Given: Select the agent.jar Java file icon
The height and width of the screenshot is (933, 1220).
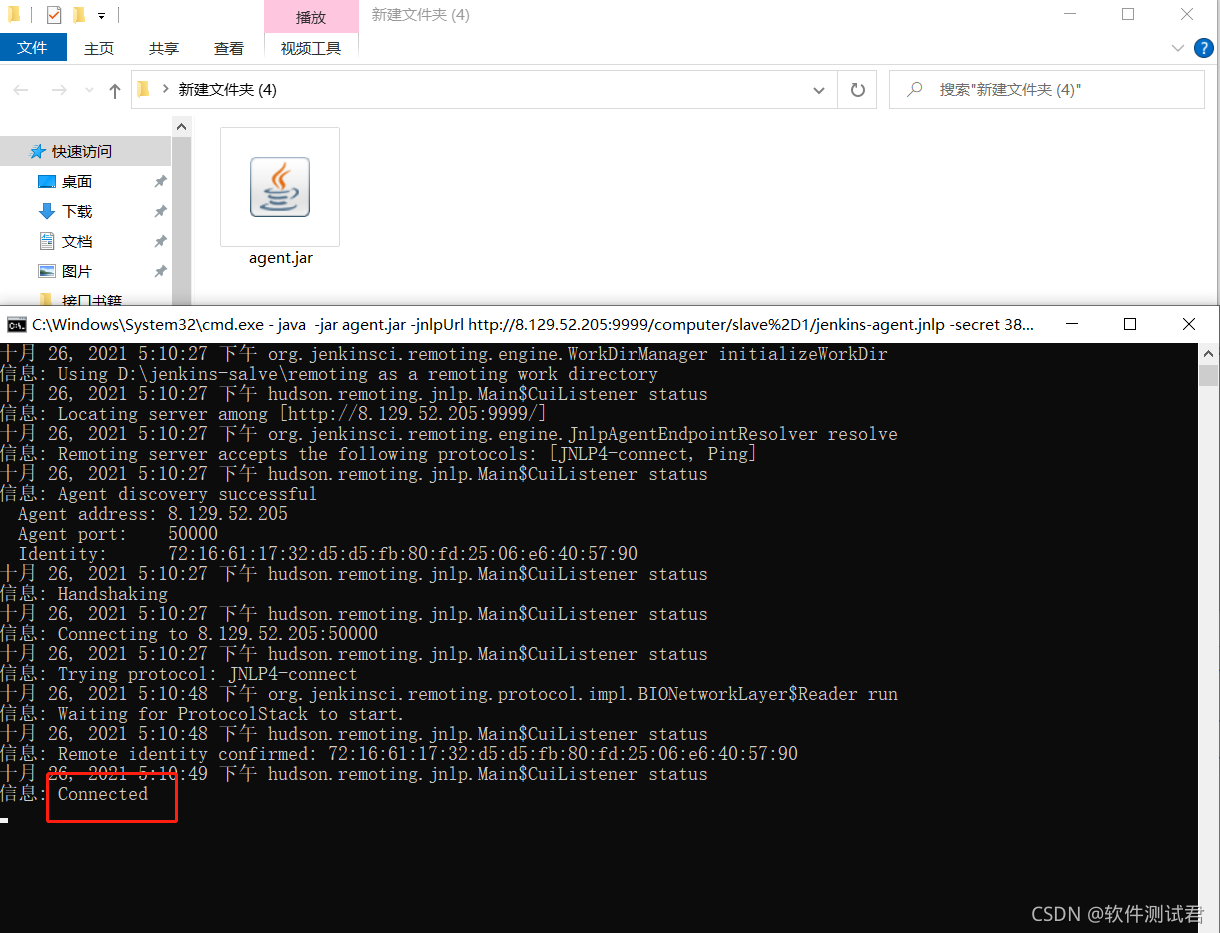Looking at the screenshot, I should click(x=280, y=187).
